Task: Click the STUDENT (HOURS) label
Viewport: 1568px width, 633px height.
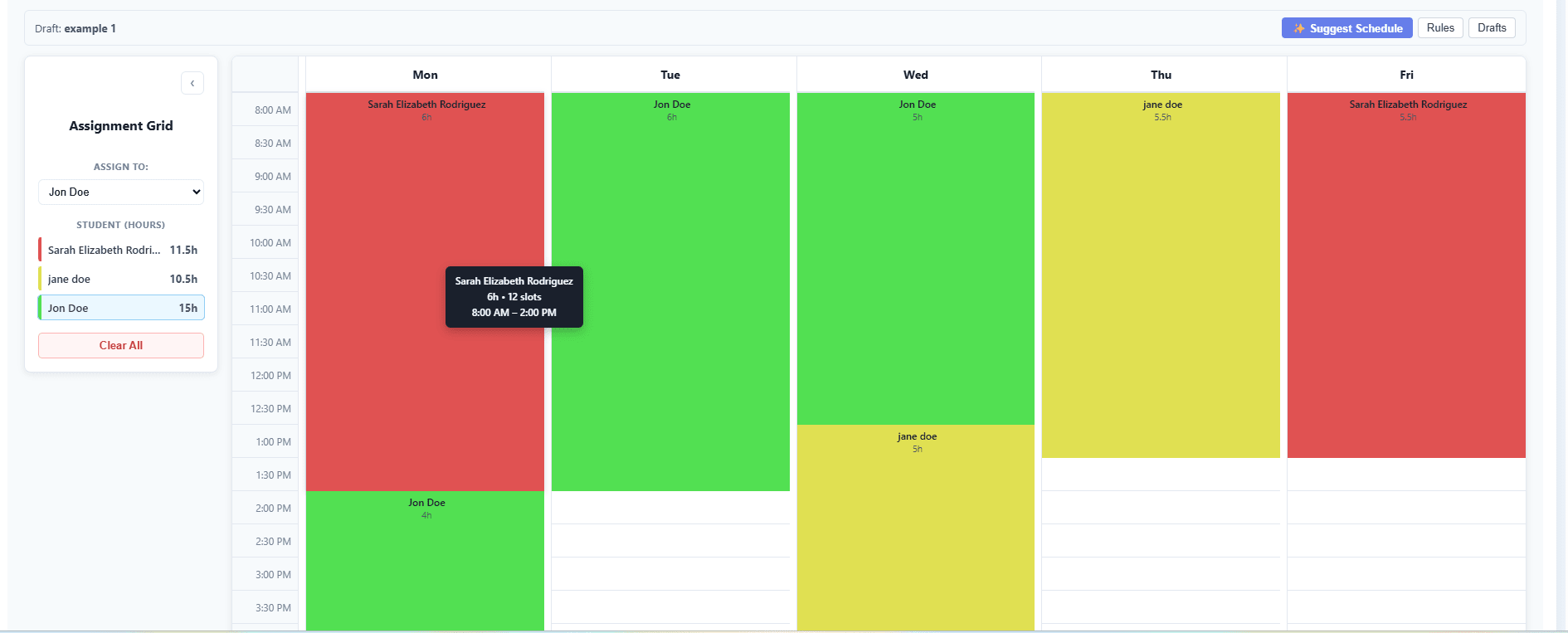Action: 121,225
